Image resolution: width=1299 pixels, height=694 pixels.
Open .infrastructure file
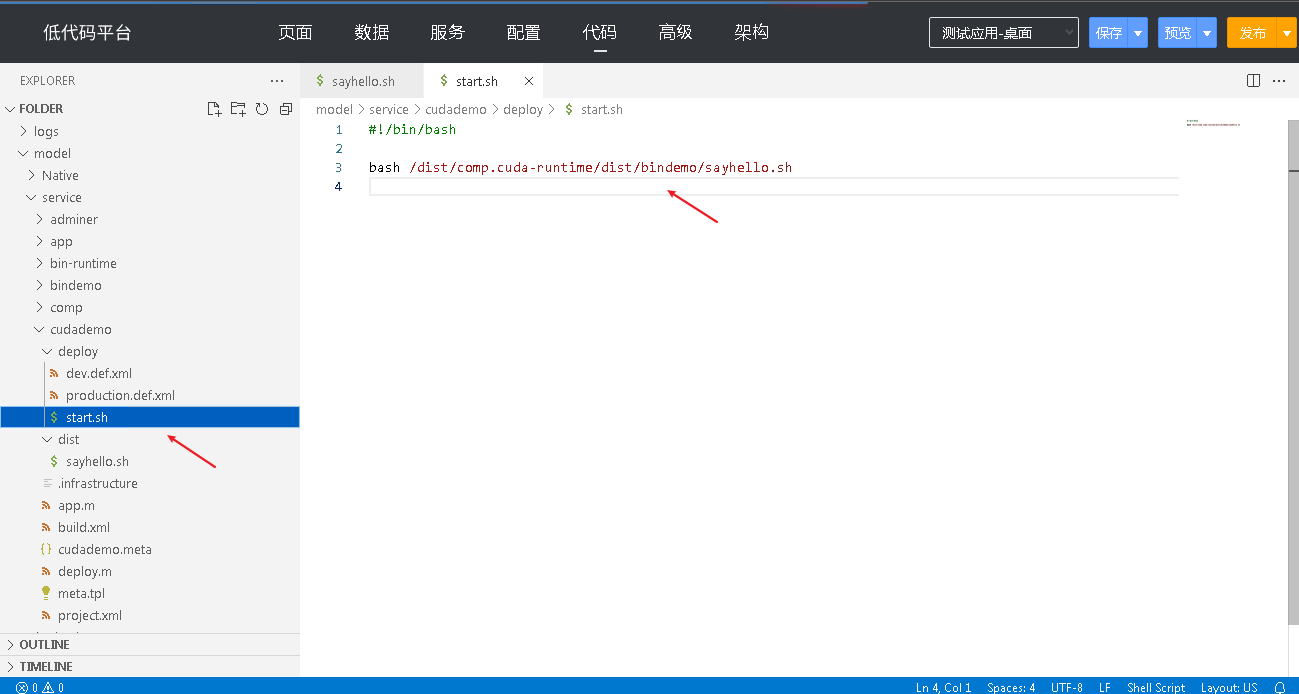click(98, 483)
